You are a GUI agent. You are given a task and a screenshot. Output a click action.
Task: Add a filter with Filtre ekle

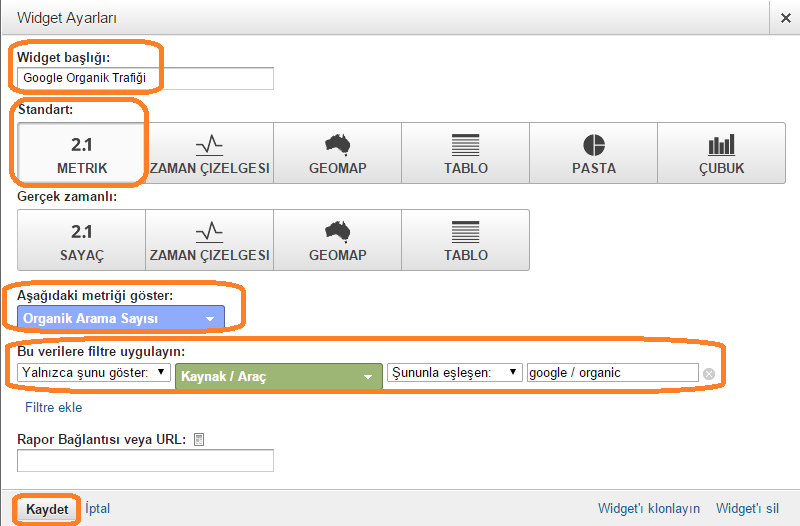(x=54, y=407)
